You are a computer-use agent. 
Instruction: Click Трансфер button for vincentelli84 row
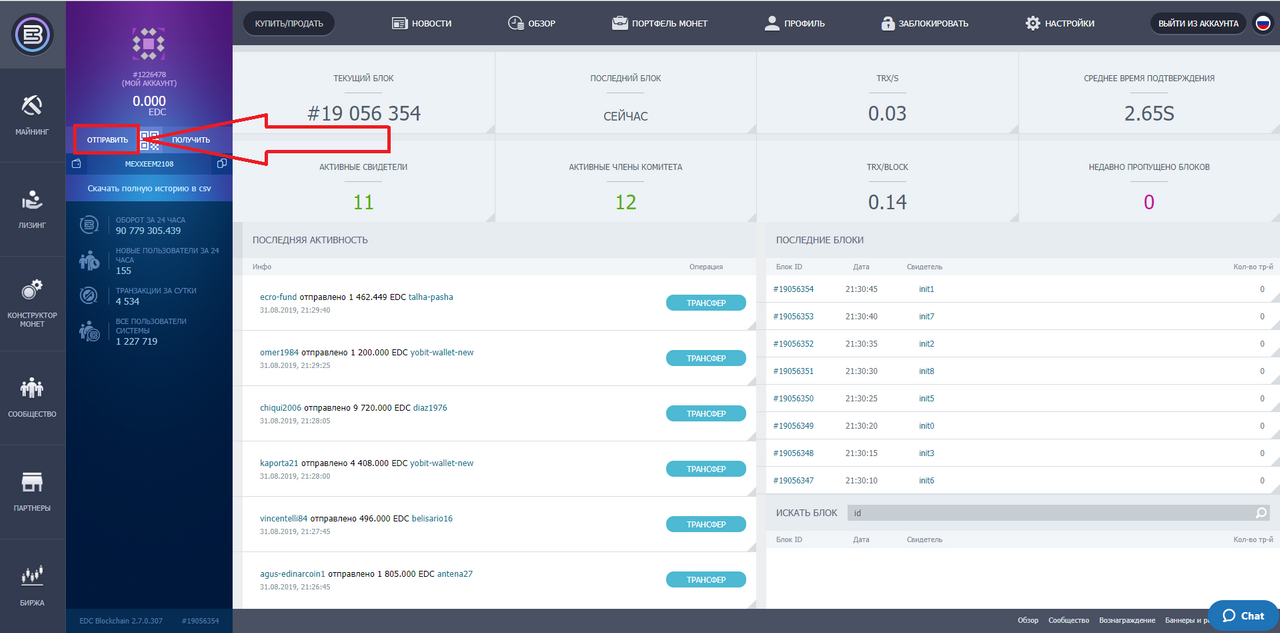[x=706, y=524]
